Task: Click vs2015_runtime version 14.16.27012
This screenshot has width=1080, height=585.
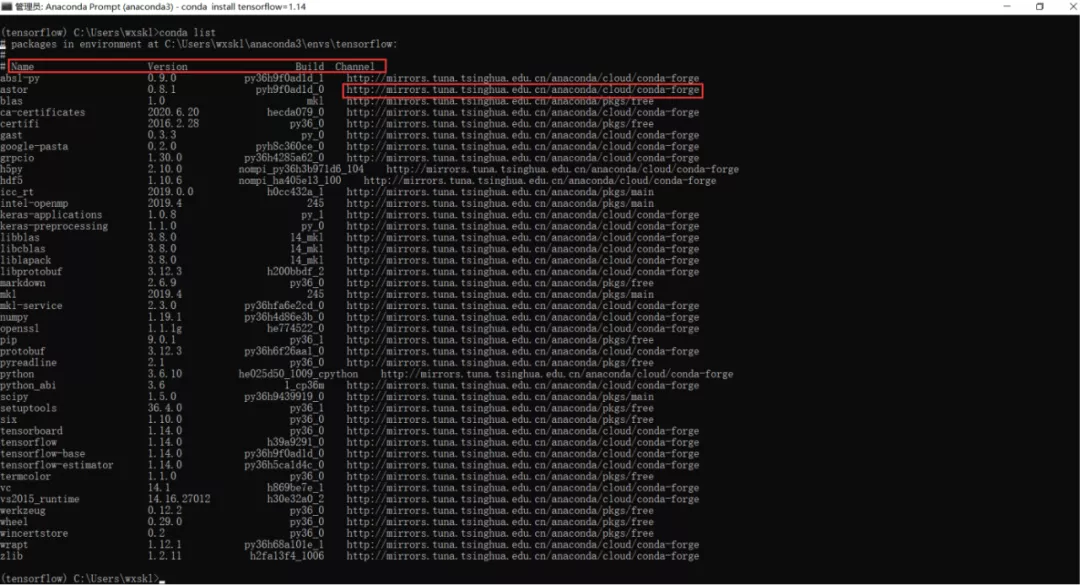Action: click(179, 499)
